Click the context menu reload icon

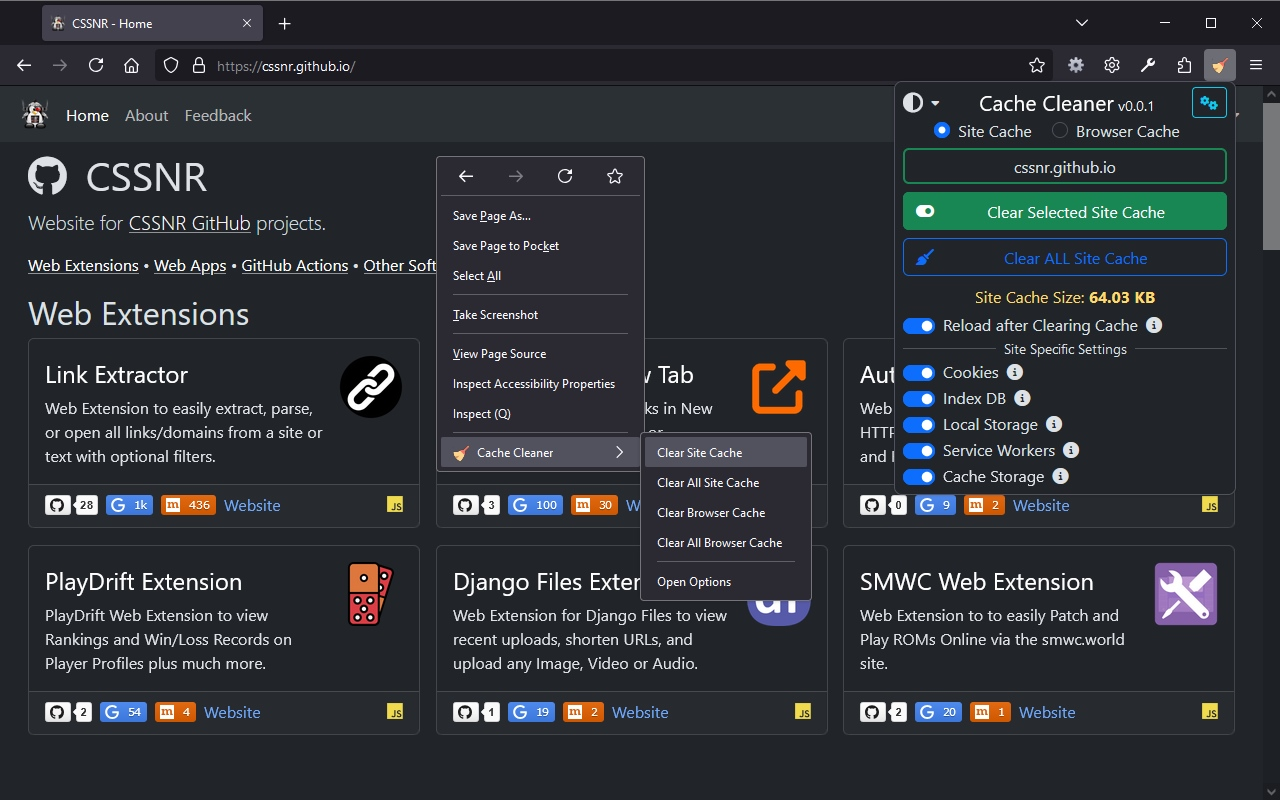[x=565, y=176]
